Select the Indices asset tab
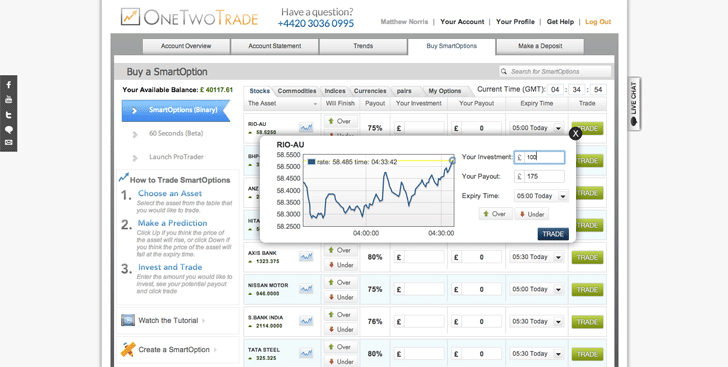 [x=335, y=91]
